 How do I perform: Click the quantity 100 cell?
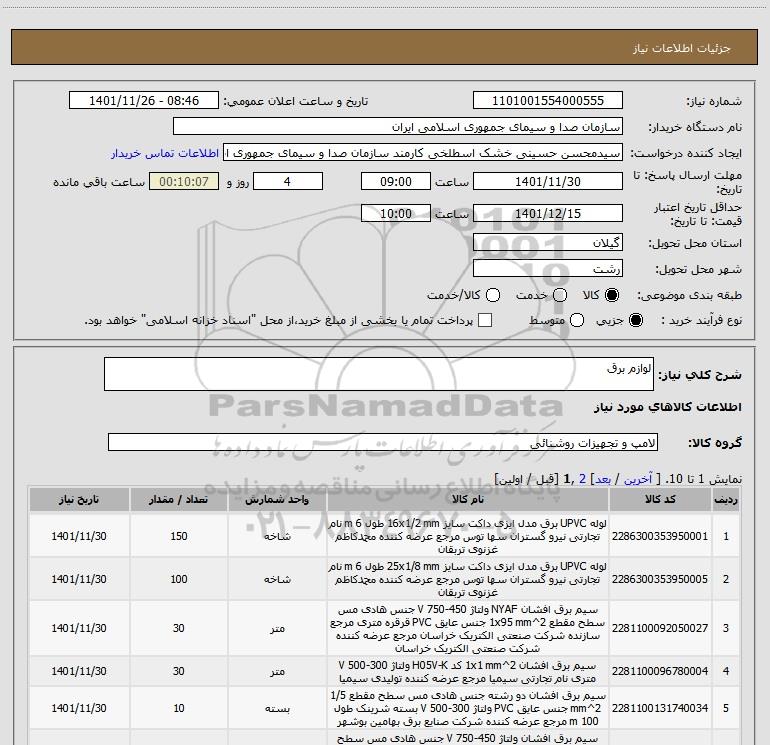[x=179, y=579]
